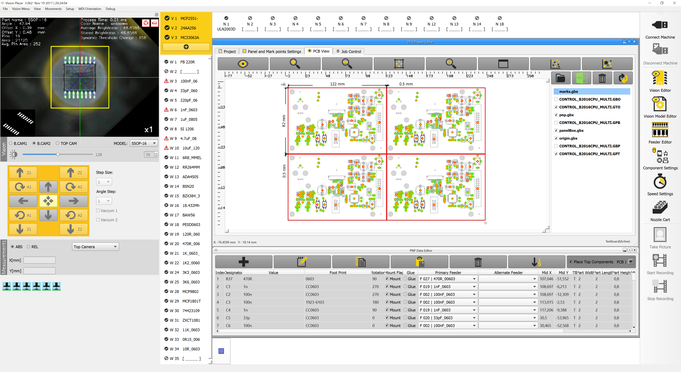Image resolution: width=681 pixels, height=372 pixels.
Task: Click the trash delete icon in PNP Data Editor
Action: pos(478,262)
